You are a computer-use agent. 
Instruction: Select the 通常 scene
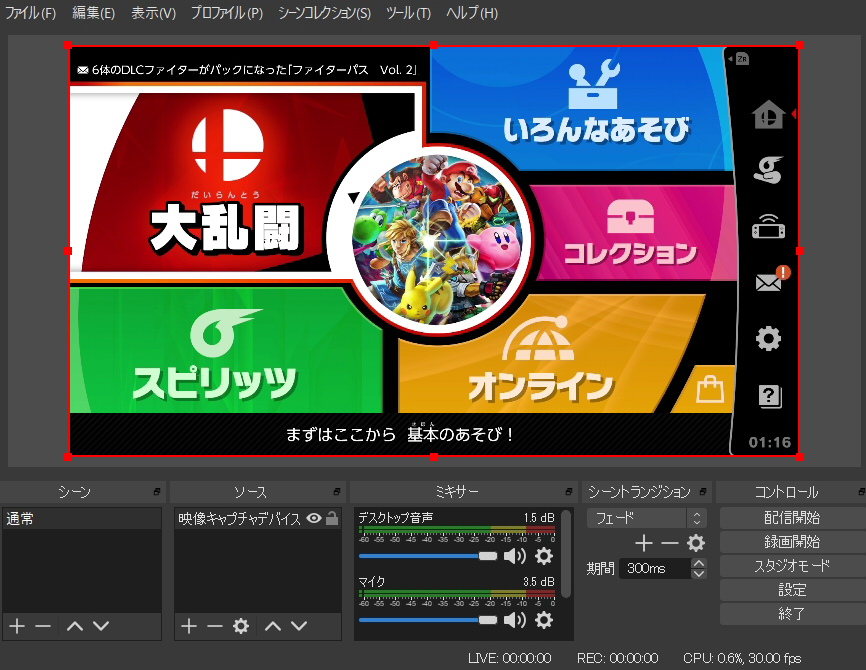point(82,519)
